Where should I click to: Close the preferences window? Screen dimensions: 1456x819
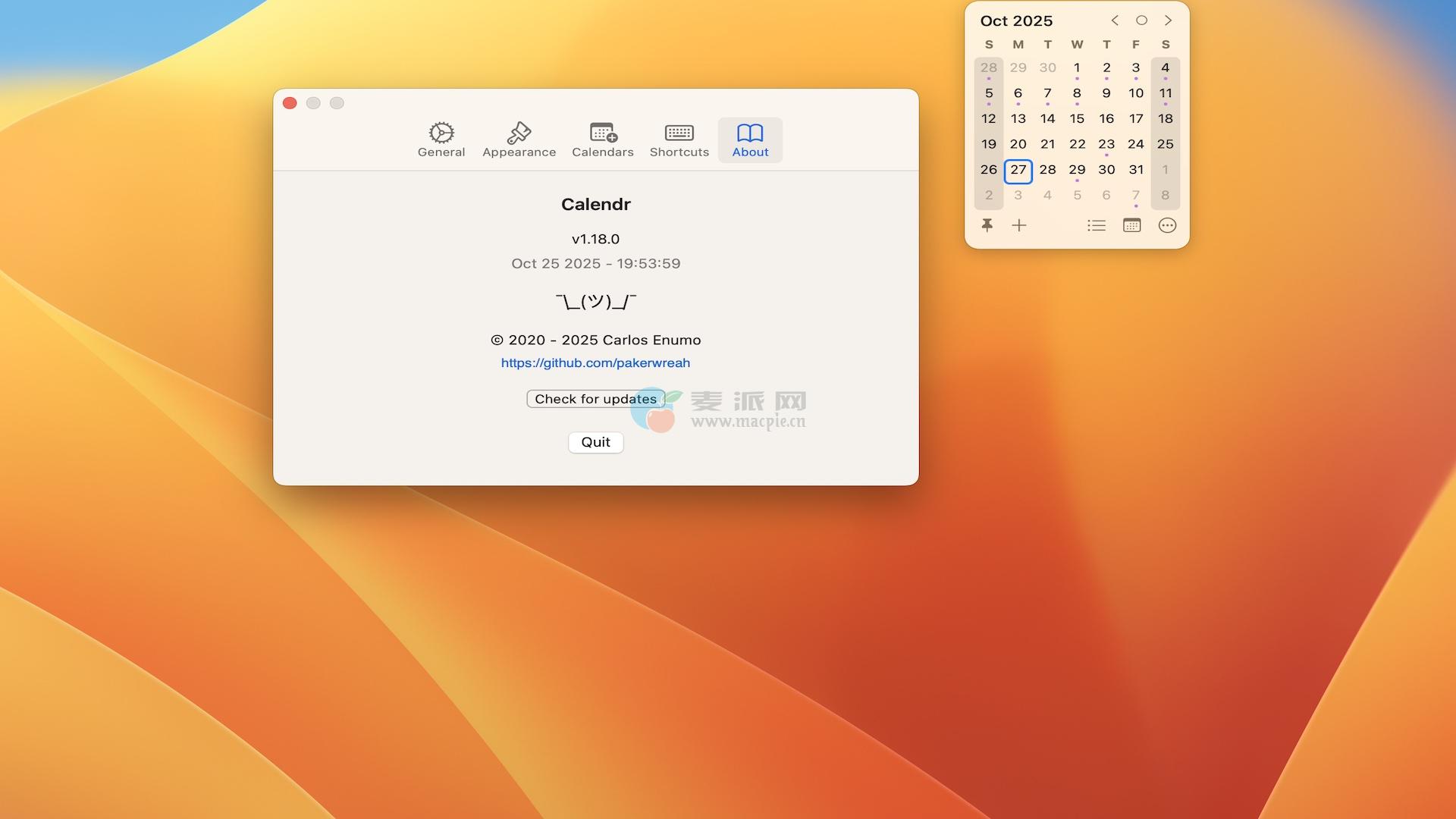click(x=290, y=103)
